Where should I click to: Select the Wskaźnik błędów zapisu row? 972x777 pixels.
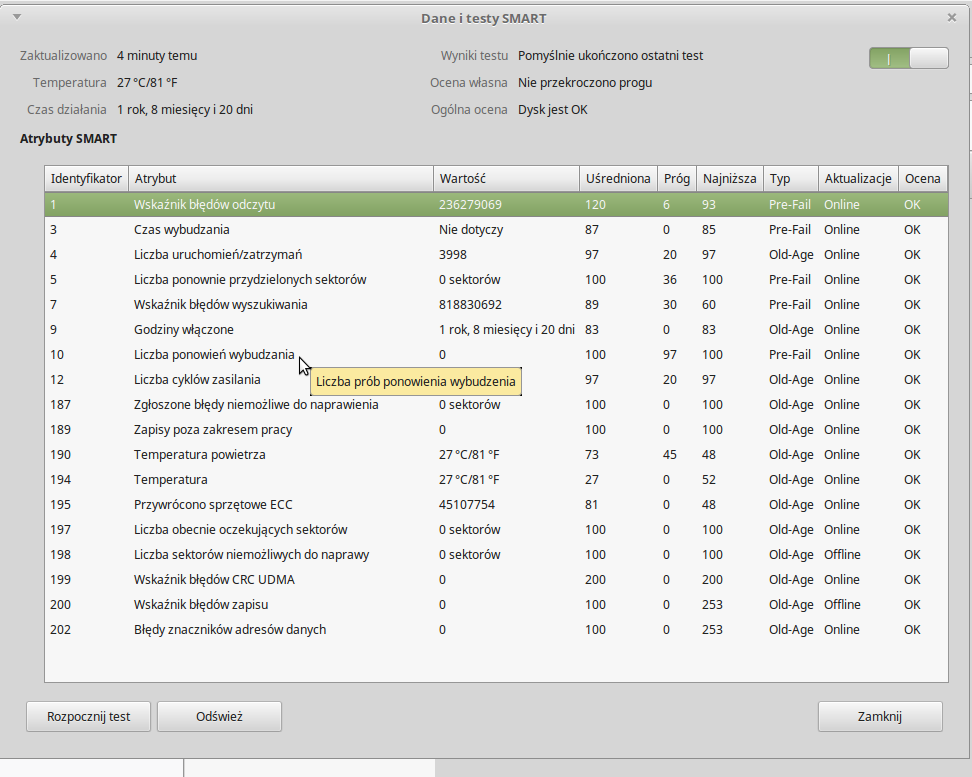pos(496,605)
